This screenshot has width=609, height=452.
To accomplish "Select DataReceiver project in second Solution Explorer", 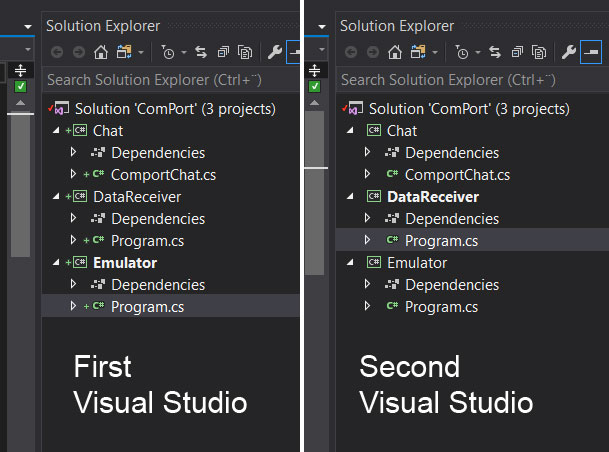I will point(433,197).
